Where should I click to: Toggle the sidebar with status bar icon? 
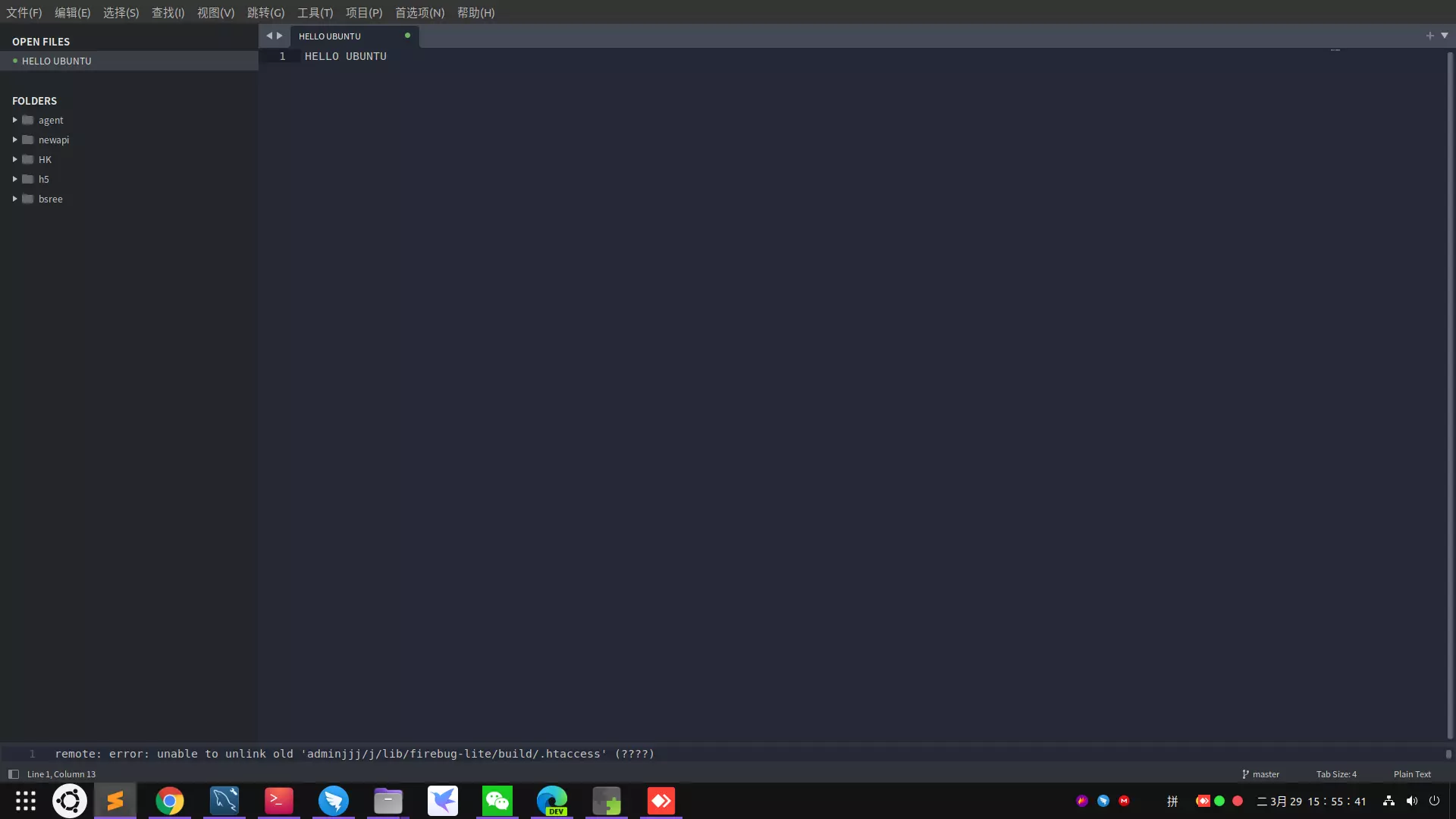(13, 774)
